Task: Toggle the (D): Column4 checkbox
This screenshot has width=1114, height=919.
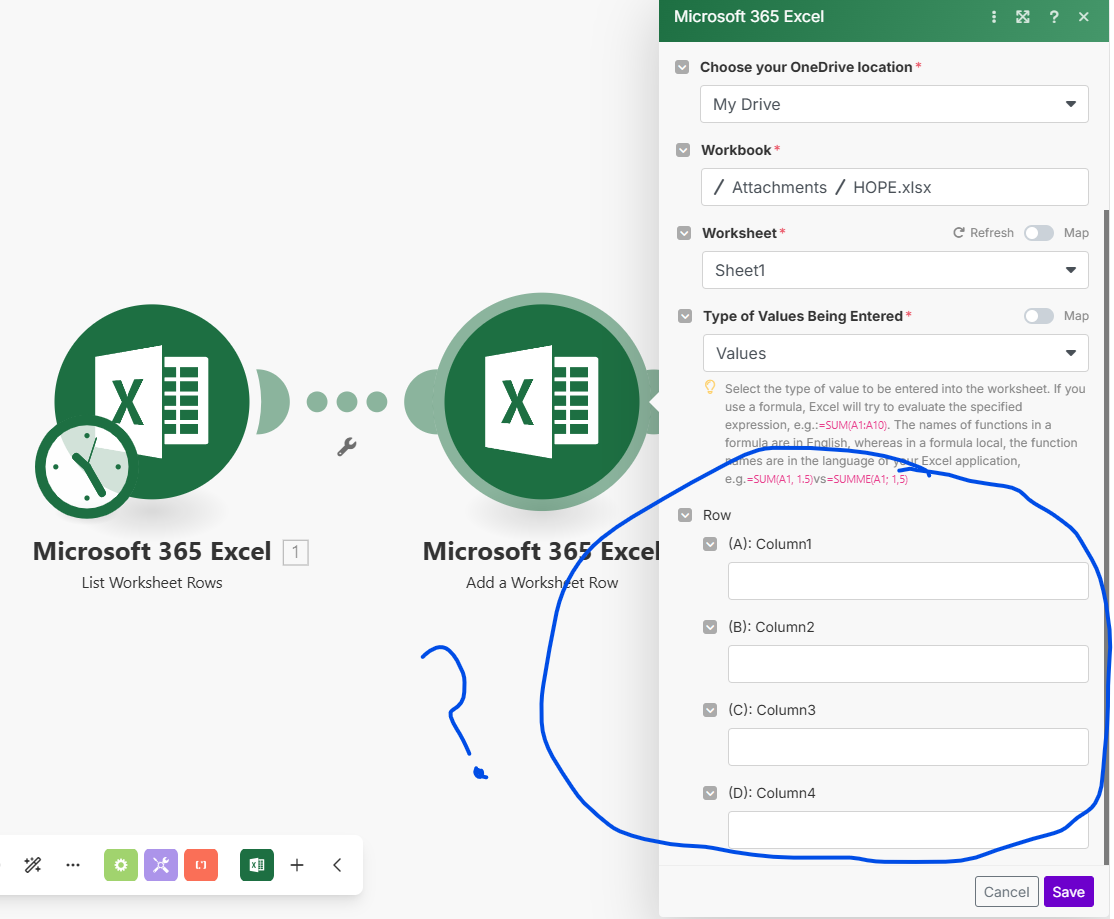Action: [x=710, y=793]
